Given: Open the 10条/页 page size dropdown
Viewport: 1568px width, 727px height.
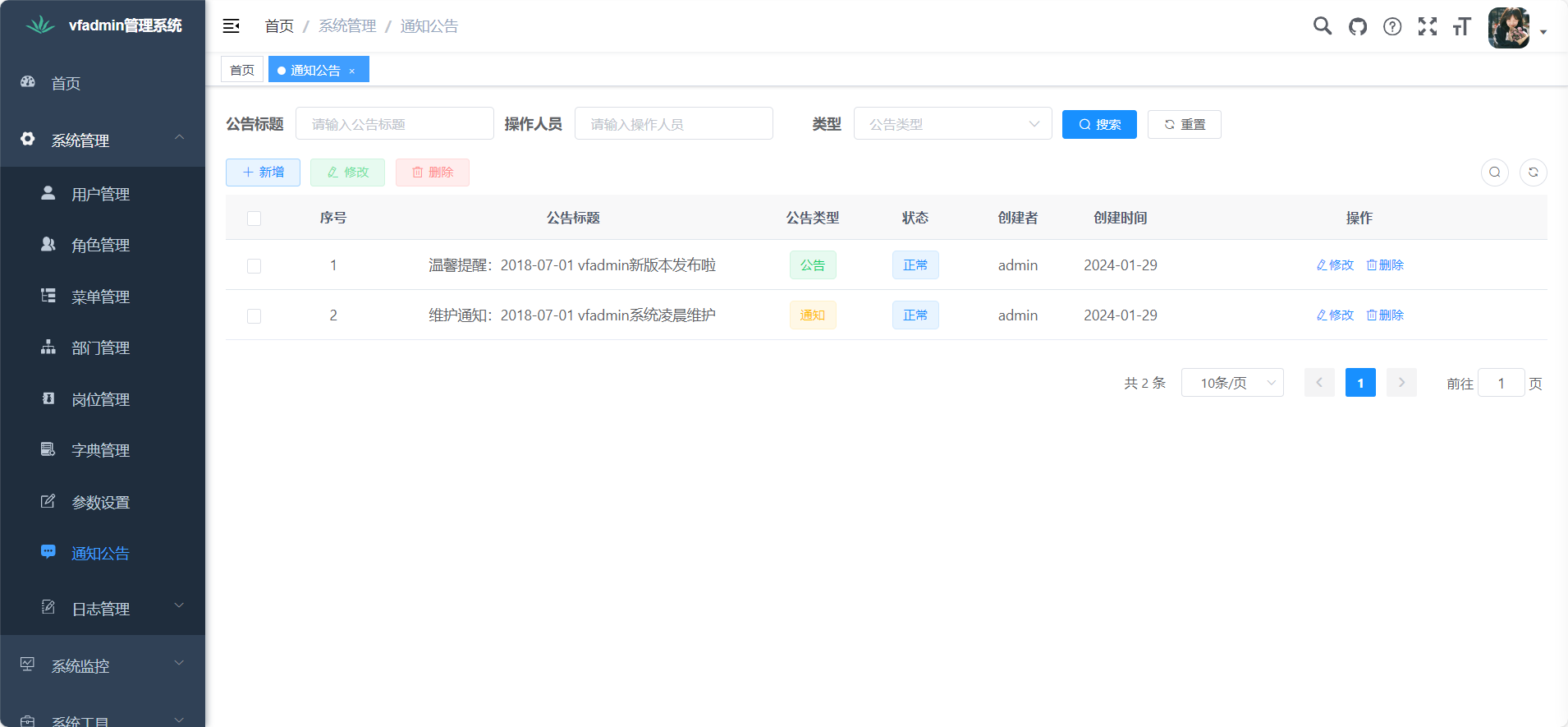Looking at the screenshot, I should coord(1231,383).
